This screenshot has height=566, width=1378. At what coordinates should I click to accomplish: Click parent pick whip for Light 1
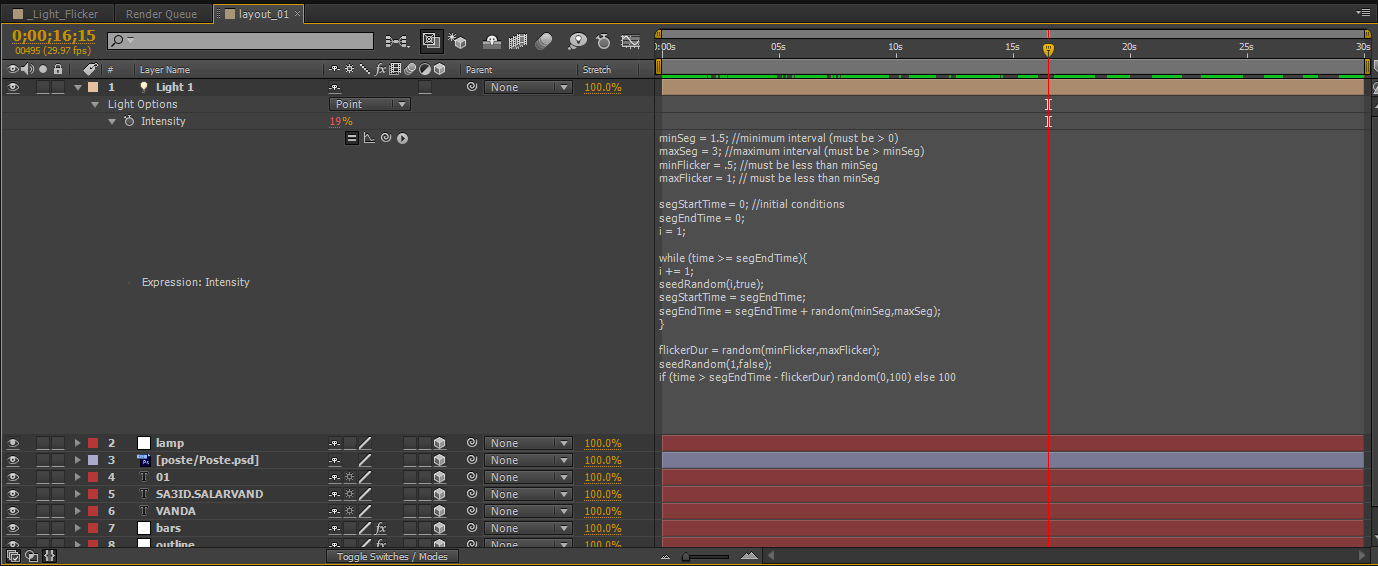coord(472,87)
